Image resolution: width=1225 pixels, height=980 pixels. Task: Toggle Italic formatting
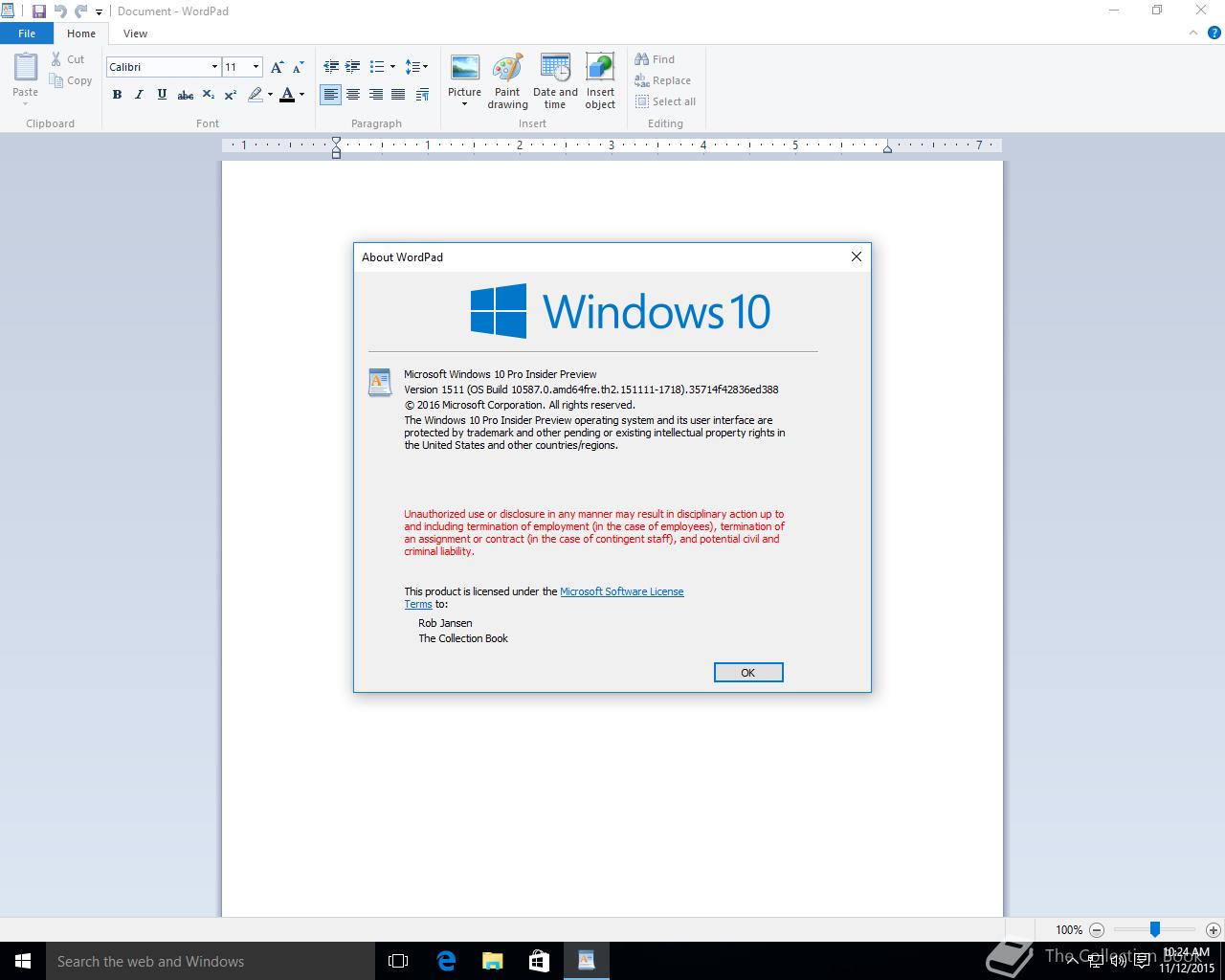tap(139, 94)
